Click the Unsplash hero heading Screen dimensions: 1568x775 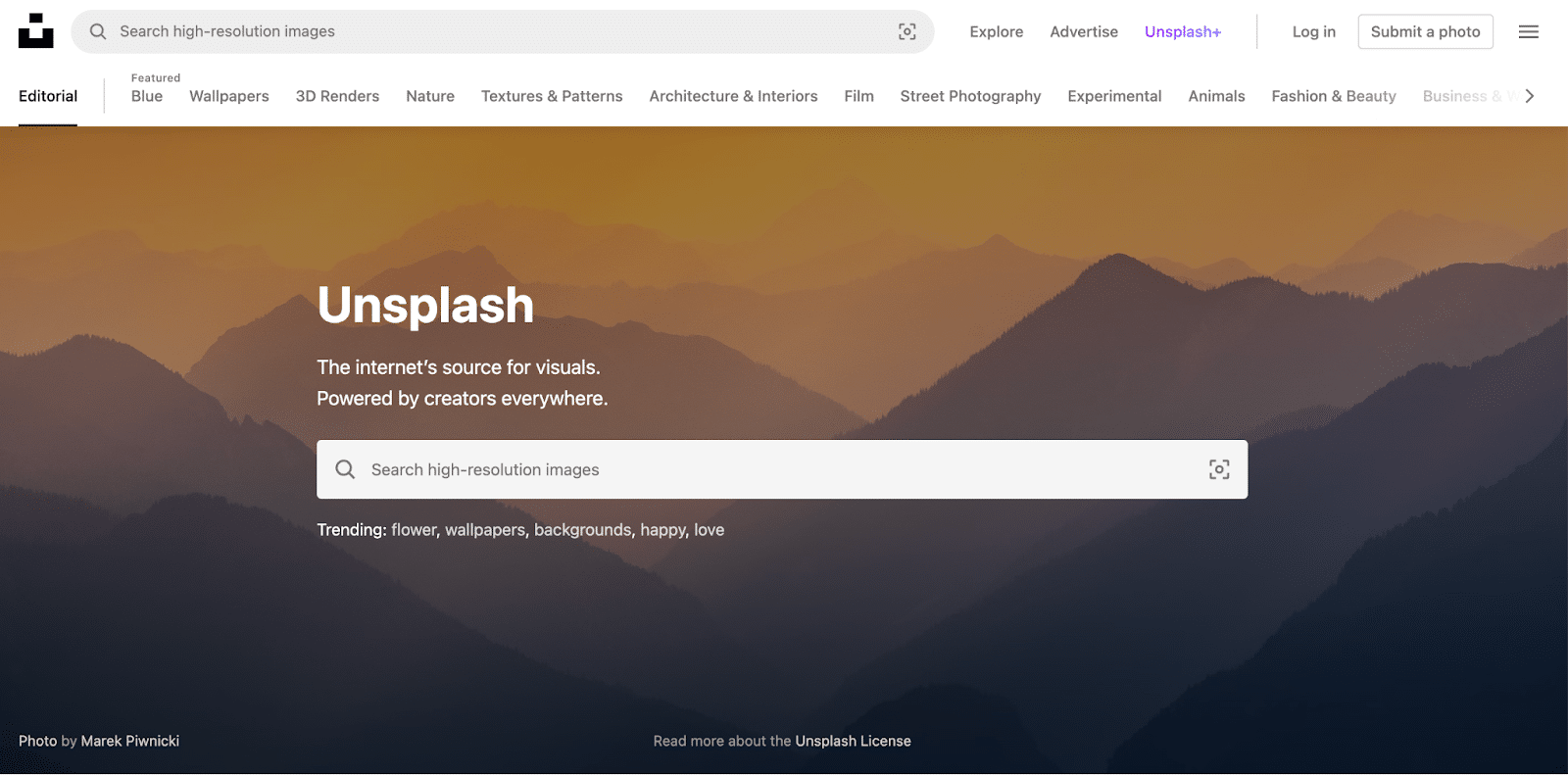click(425, 305)
